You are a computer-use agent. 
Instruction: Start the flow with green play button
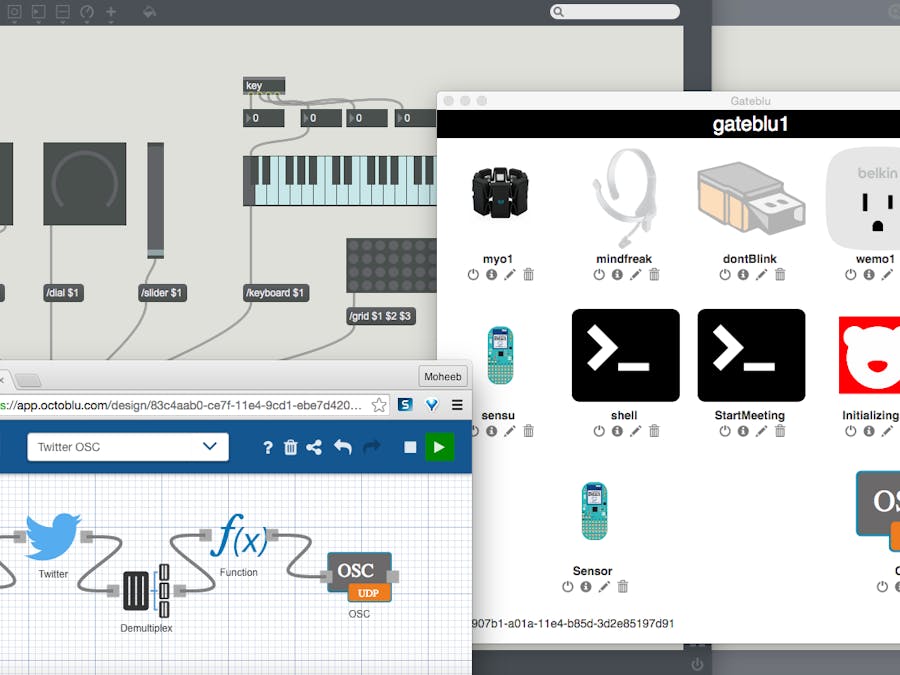[439, 447]
